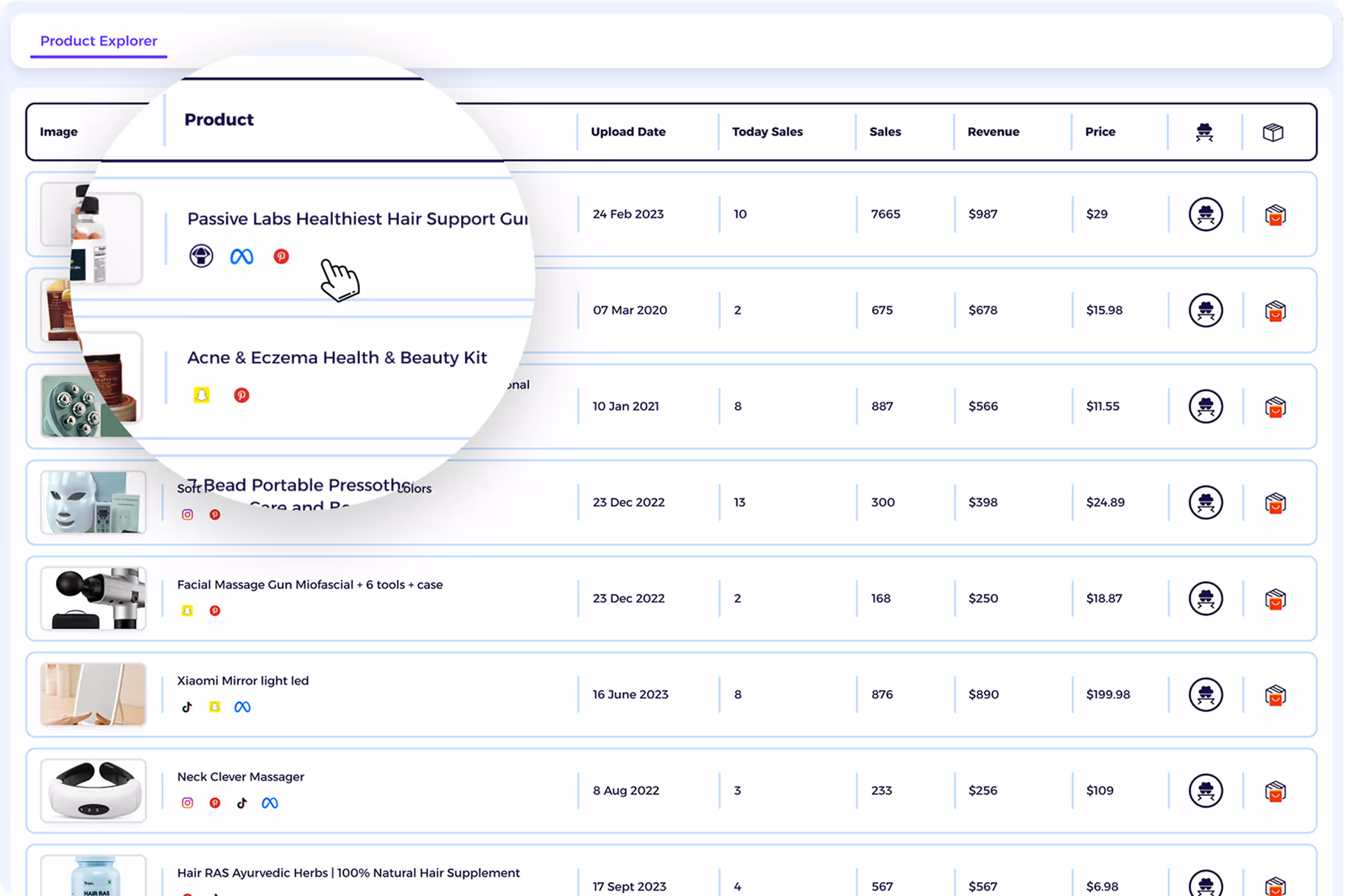Click the TikTok icon under Xiaomi Mirror light led
Image resolution: width=1361 pixels, height=896 pixels.
tap(187, 707)
